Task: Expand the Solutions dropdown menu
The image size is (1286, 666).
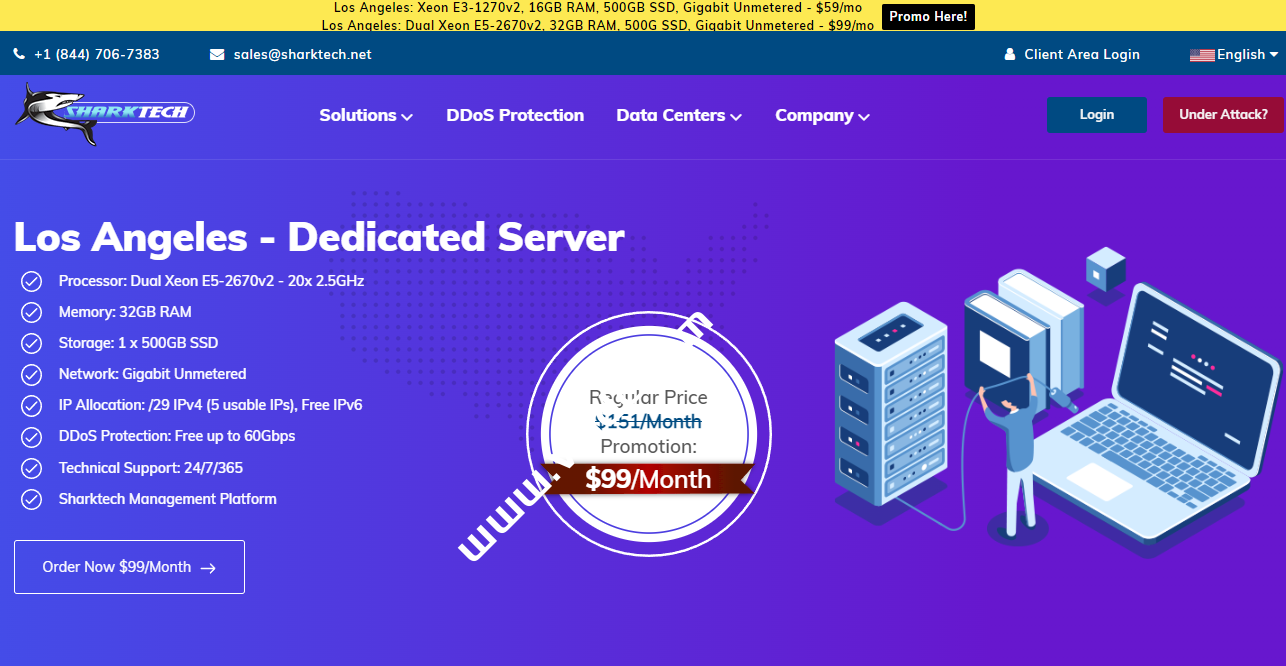Action: click(x=366, y=116)
